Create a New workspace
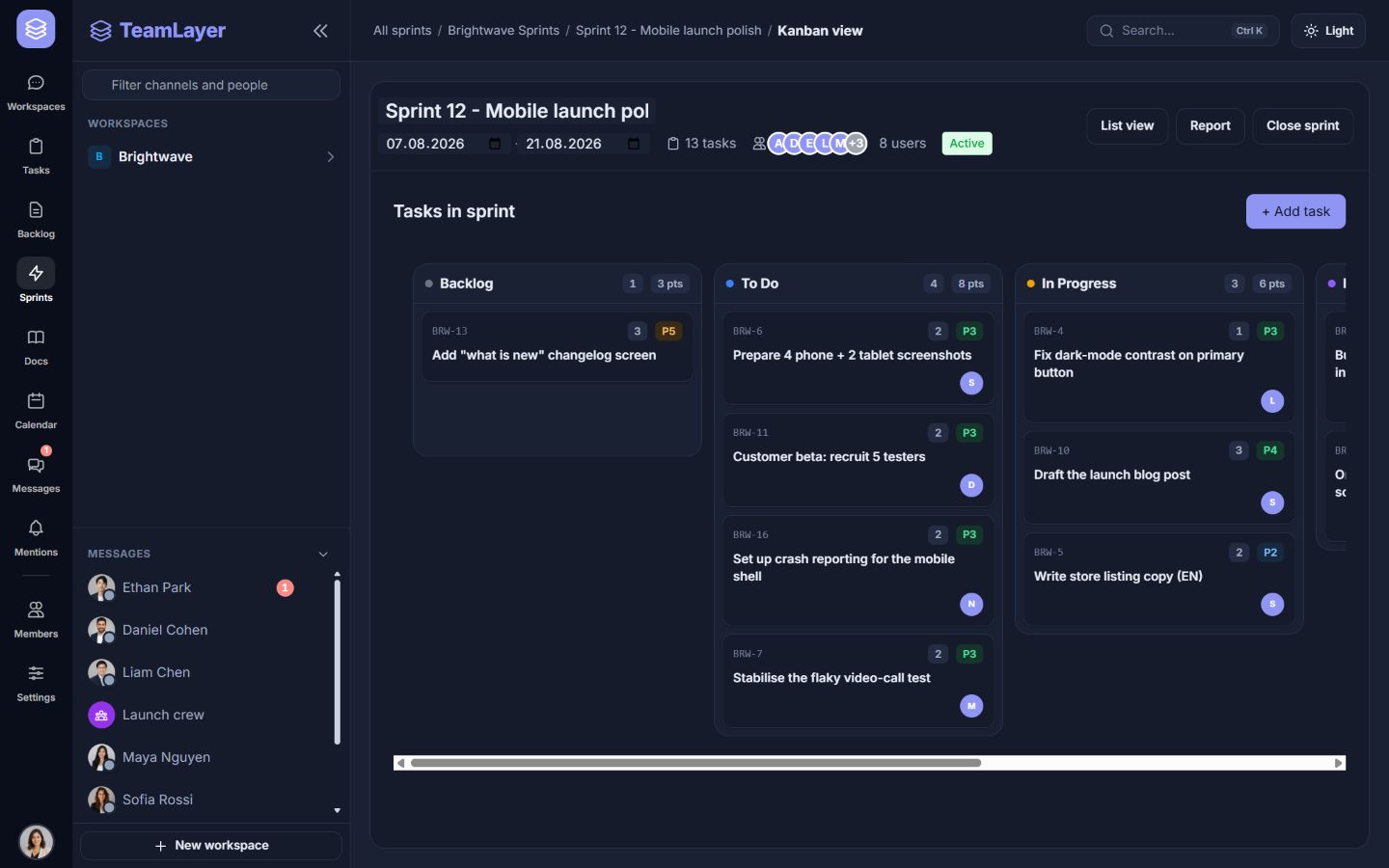 click(x=211, y=846)
